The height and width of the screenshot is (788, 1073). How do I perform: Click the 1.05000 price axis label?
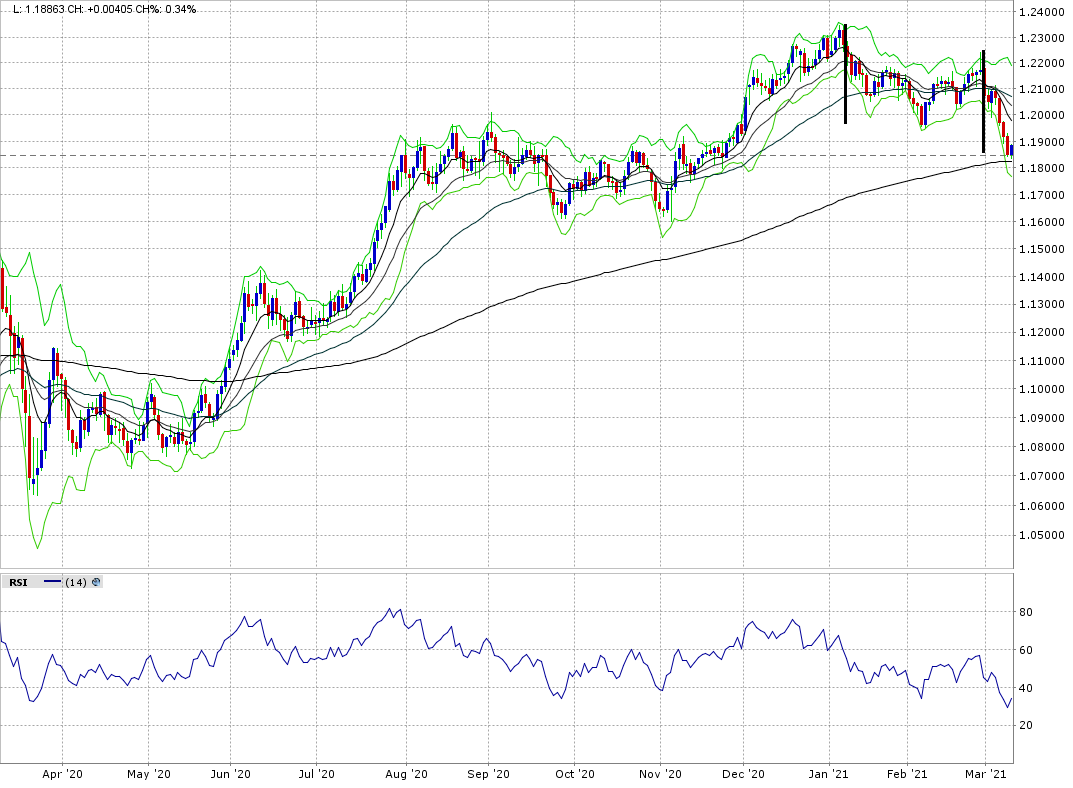coord(1042,535)
